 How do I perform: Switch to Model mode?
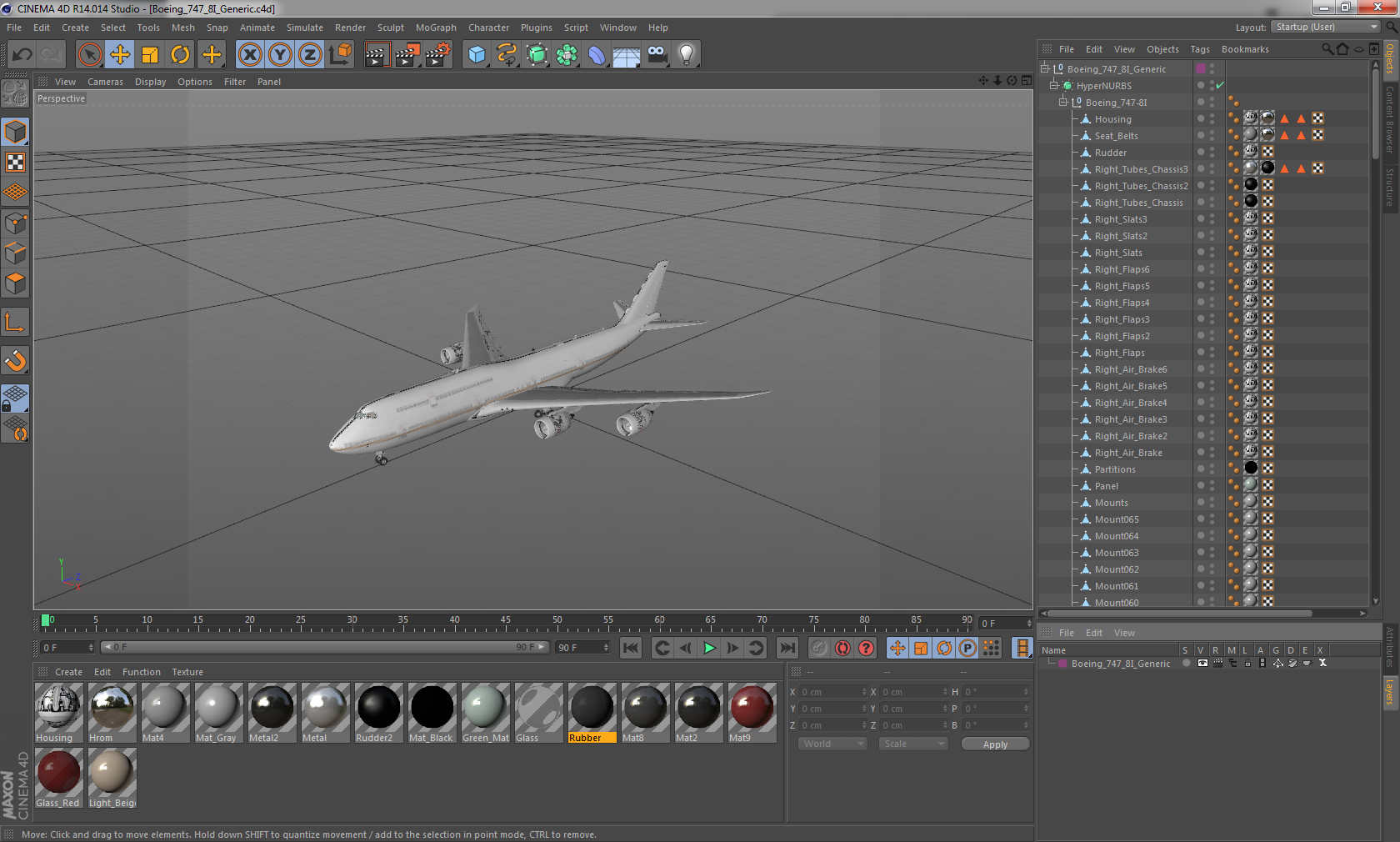(x=16, y=133)
